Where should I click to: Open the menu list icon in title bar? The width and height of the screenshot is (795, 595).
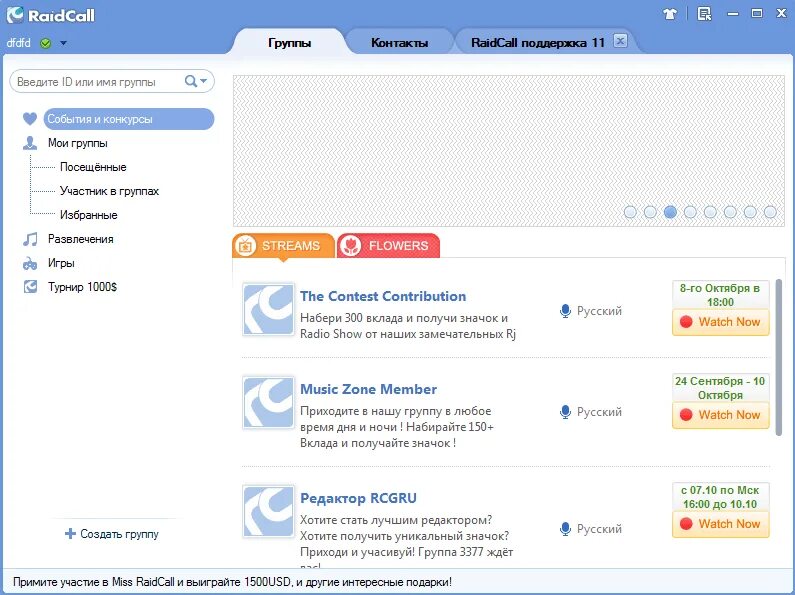[x=704, y=14]
